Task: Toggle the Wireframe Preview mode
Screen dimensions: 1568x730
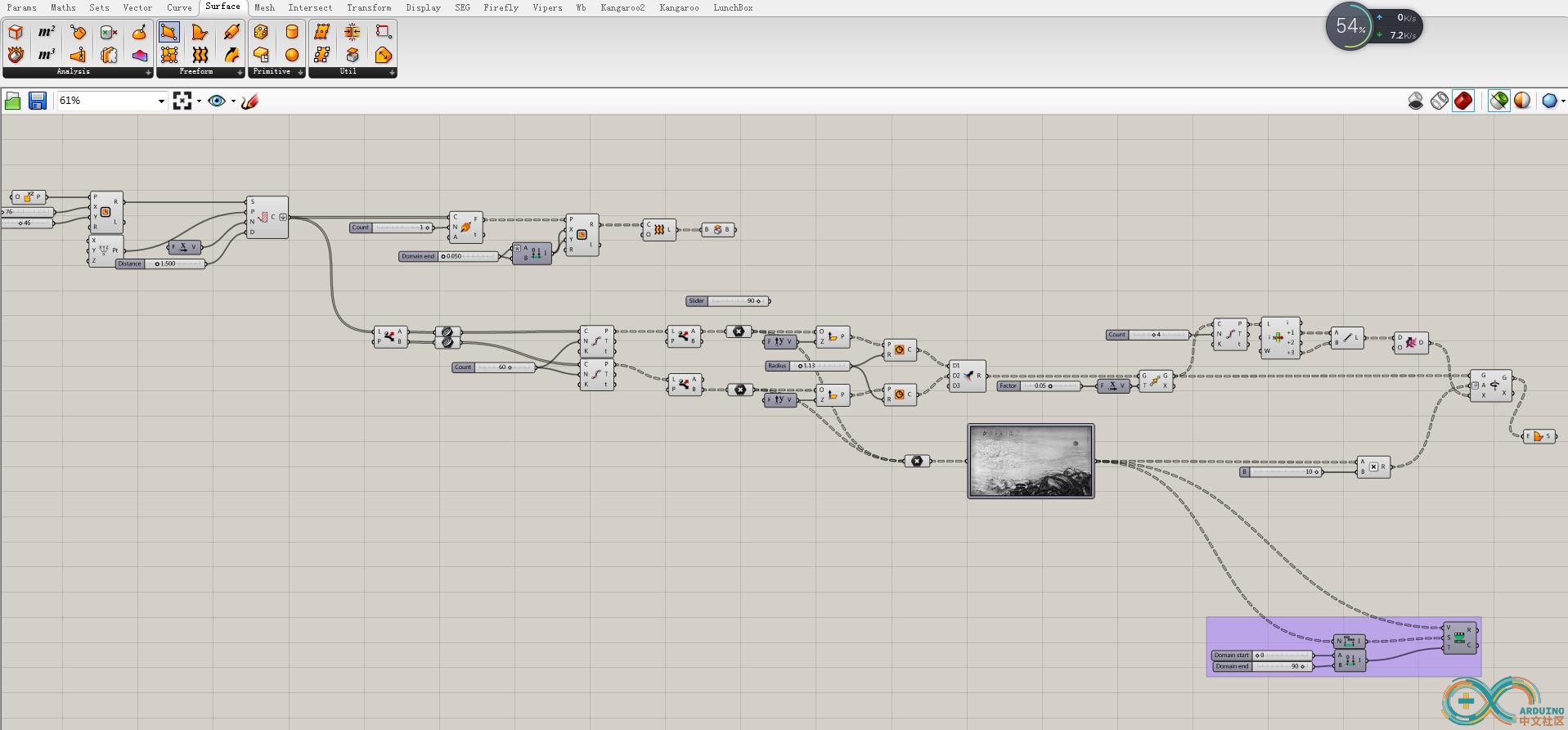Action: pyautogui.click(x=1440, y=101)
